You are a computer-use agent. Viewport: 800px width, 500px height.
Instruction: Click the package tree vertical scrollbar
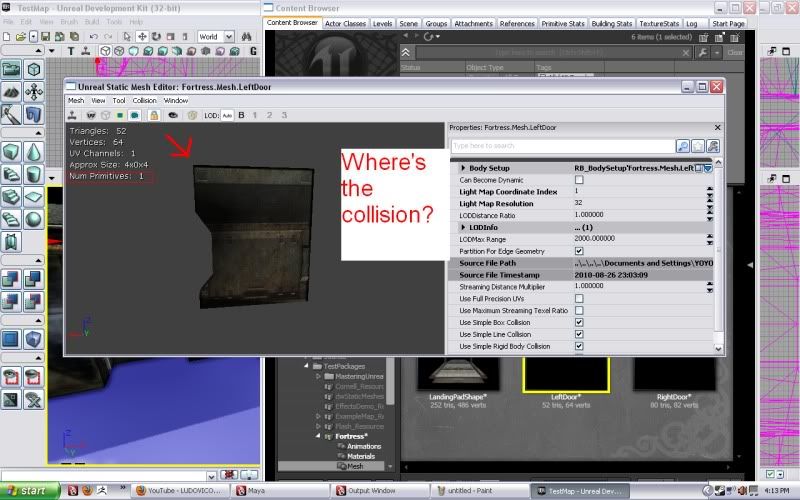[390, 380]
